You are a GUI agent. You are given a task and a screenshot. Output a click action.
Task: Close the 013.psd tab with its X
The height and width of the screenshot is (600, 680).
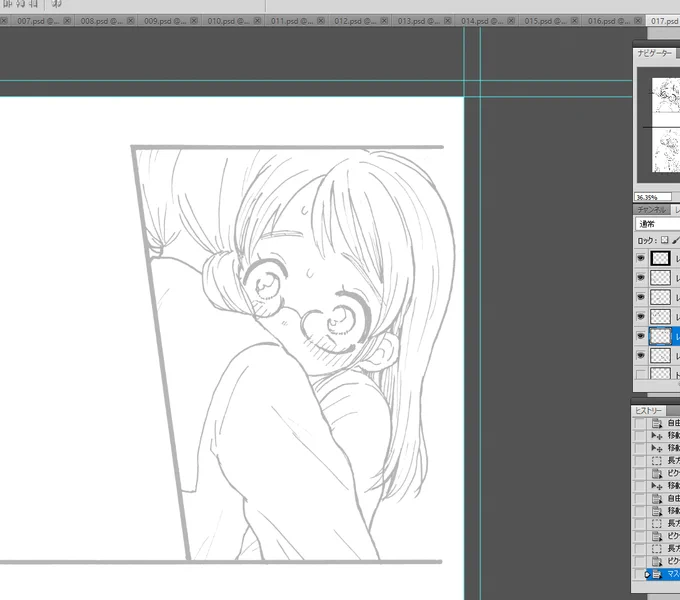pyautogui.click(x=448, y=20)
